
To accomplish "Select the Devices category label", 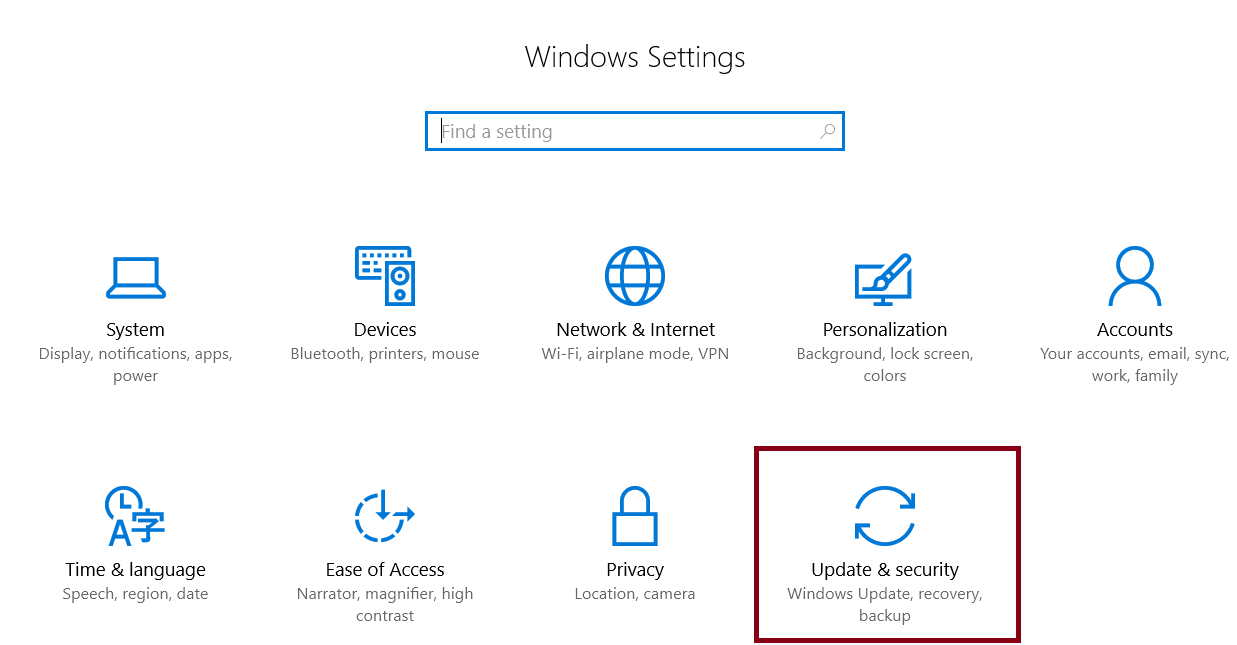I will [x=385, y=330].
